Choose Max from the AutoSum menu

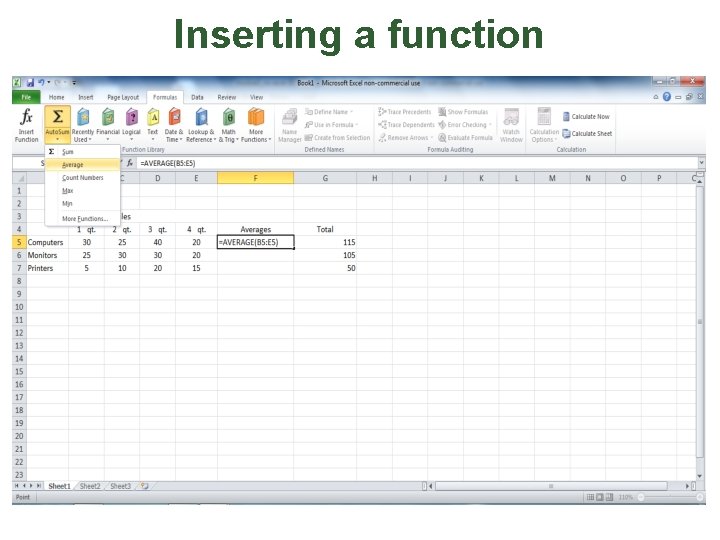pos(83,190)
